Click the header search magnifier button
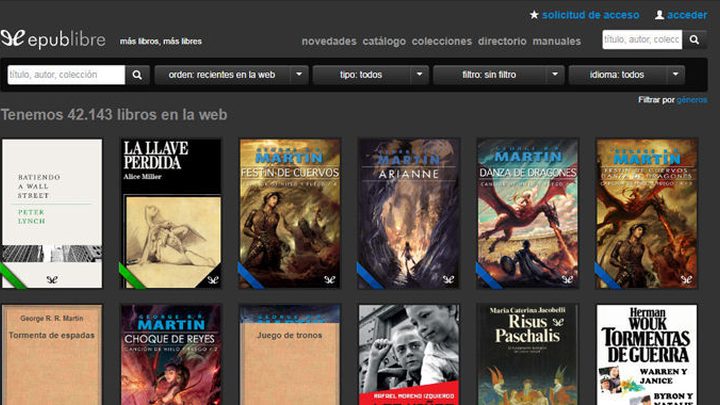This screenshot has width=720, height=405. point(694,40)
